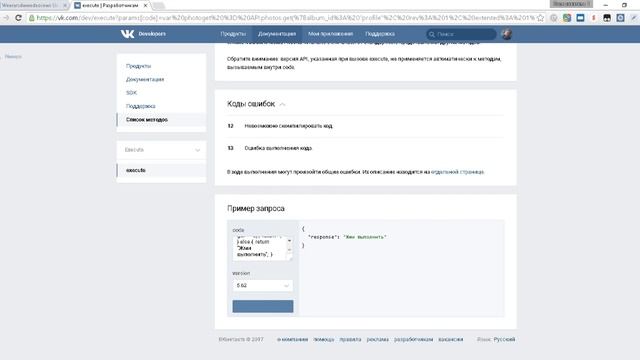Select Список методов in the left sidebar
Screen dimensions: 640x360
point(161,120)
